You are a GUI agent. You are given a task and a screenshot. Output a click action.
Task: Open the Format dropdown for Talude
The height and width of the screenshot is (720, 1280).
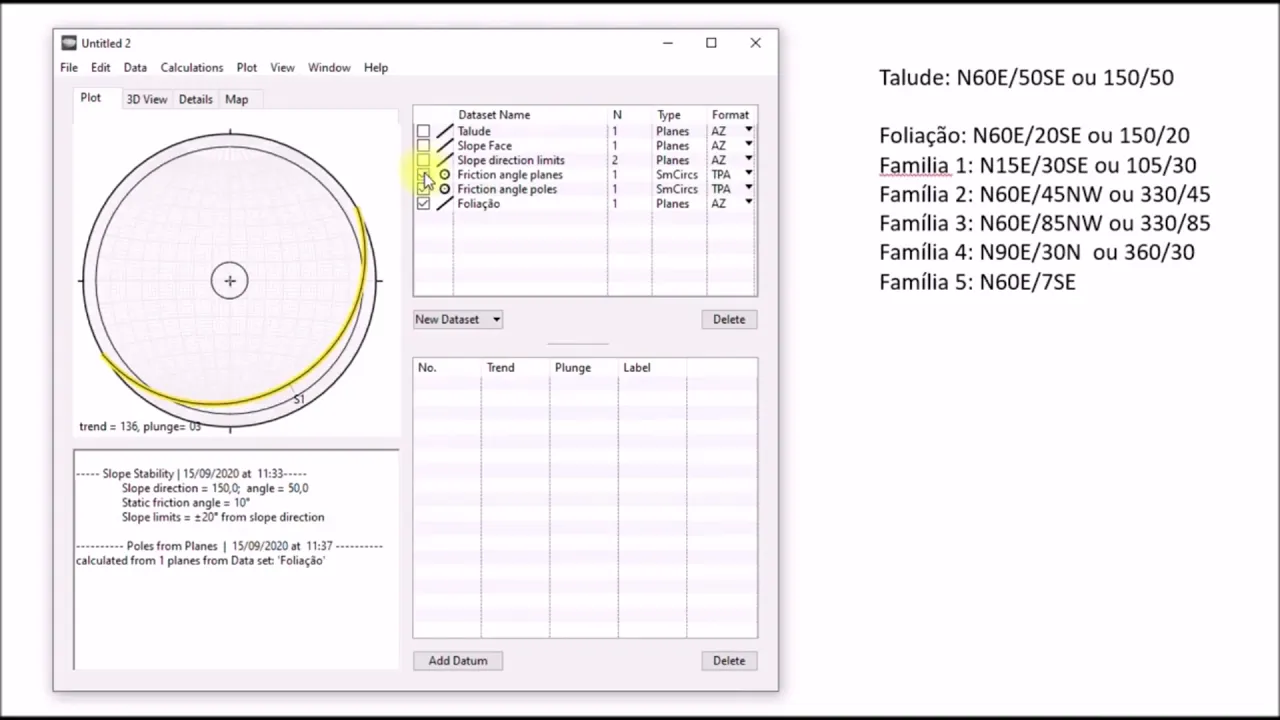[749, 131]
